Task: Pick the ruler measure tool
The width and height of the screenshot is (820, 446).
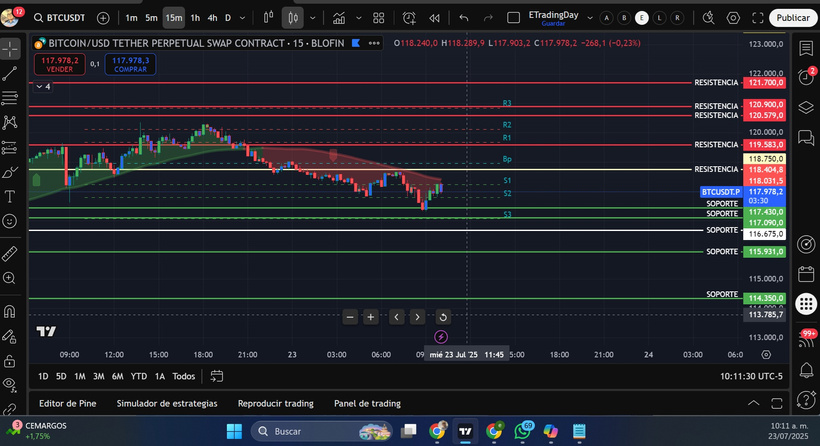Action: tap(10, 254)
